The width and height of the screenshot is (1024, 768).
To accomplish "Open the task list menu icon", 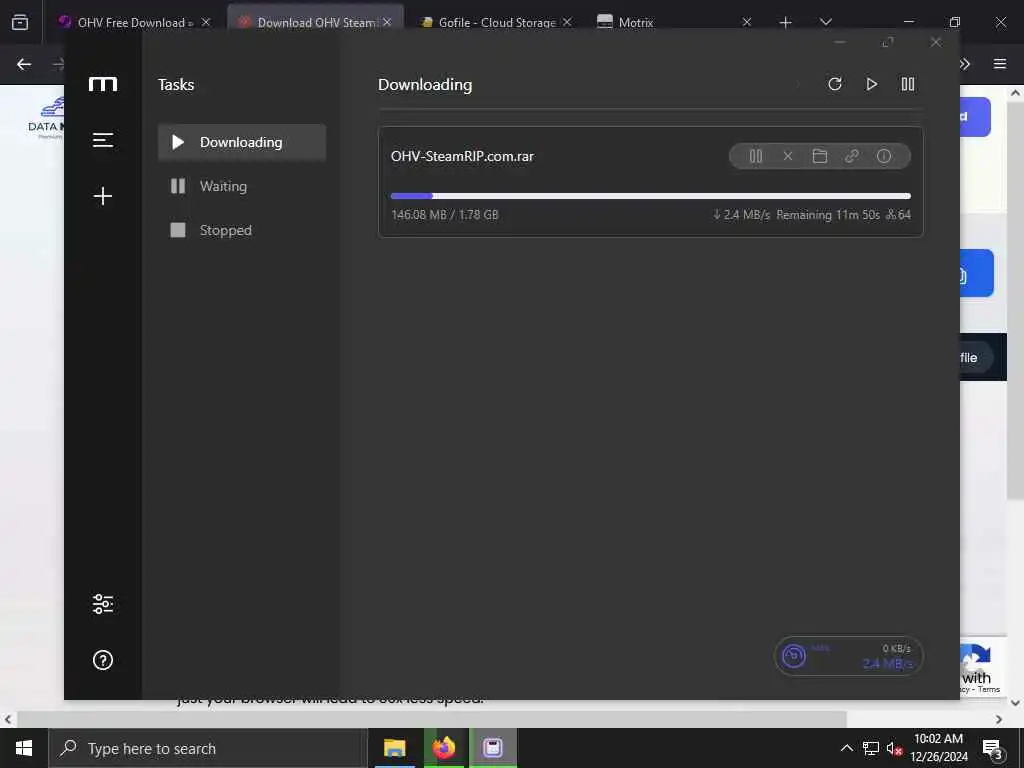I will tap(103, 140).
